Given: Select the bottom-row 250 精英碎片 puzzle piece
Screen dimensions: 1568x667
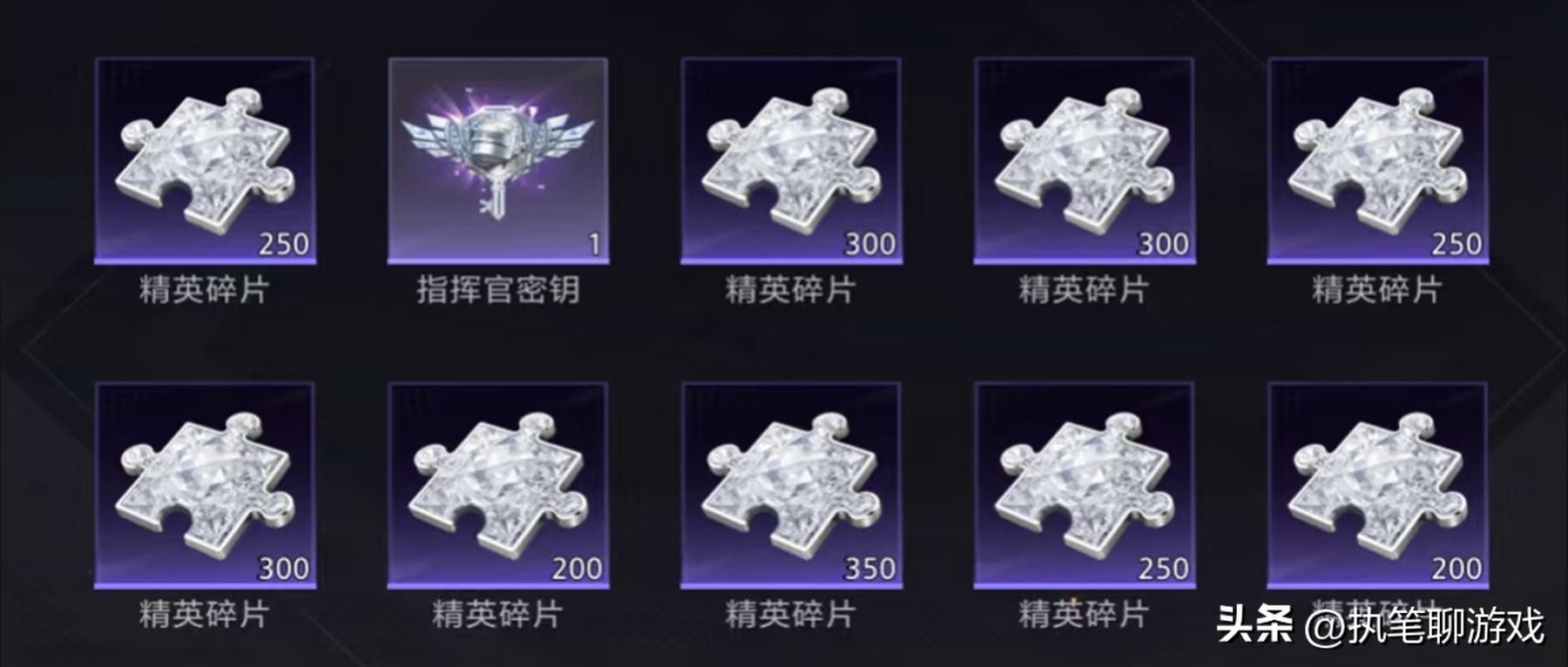Looking at the screenshot, I should (x=1085, y=486).
